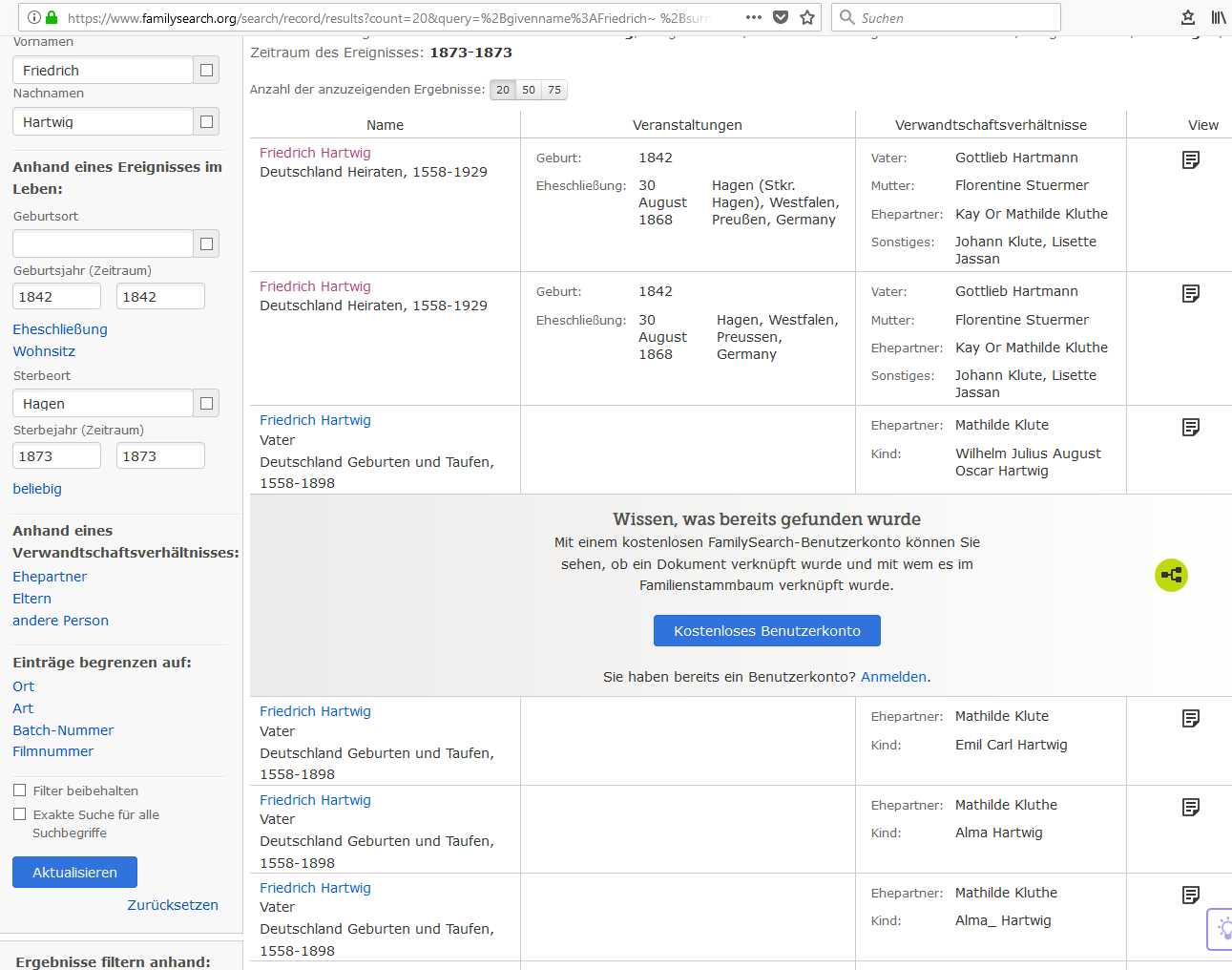Image resolution: width=1232 pixels, height=970 pixels.
Task: Expand Eheschließung search option
Action: (60, 329)
